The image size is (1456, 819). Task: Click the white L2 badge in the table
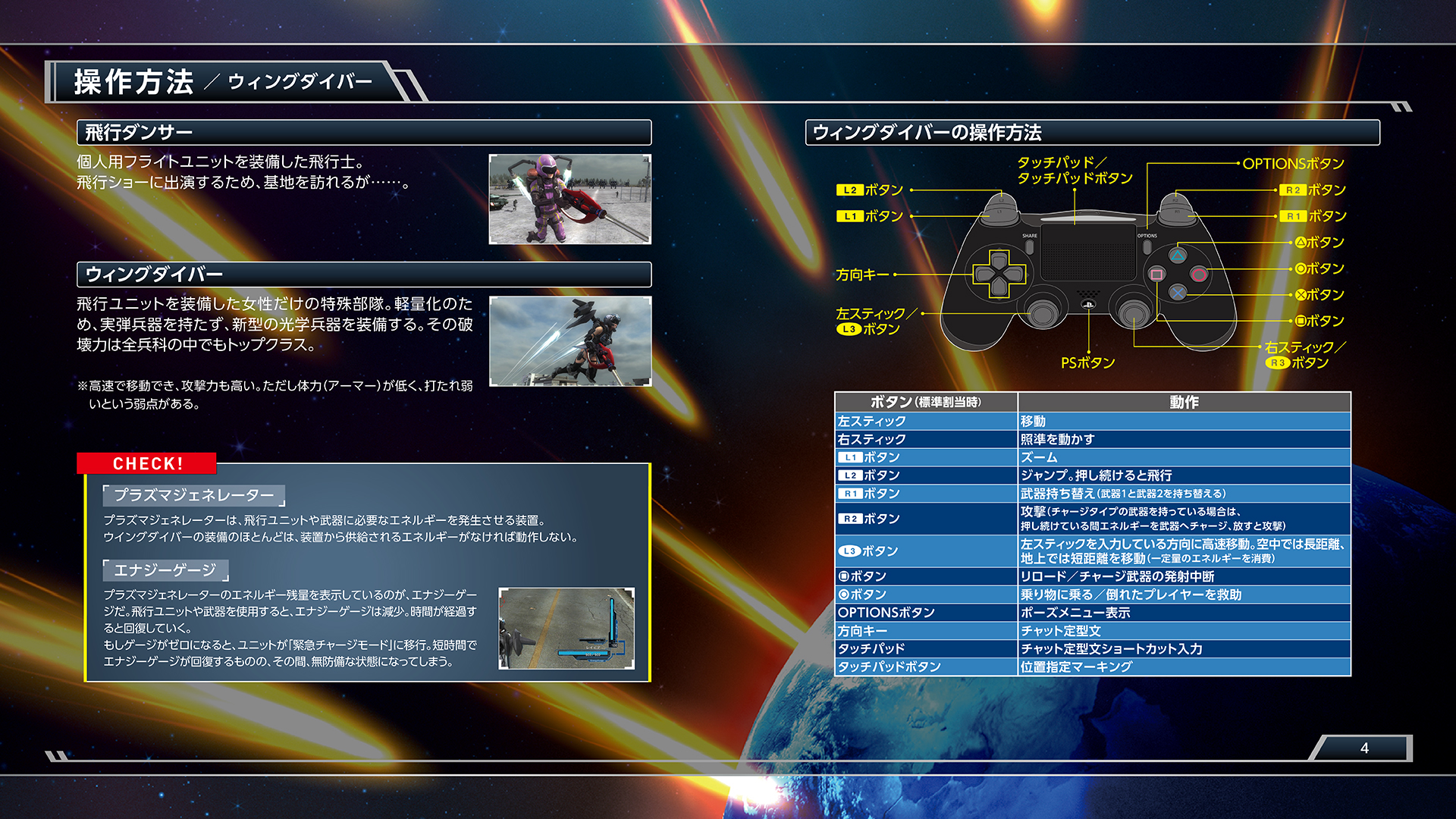pos(849,475)
